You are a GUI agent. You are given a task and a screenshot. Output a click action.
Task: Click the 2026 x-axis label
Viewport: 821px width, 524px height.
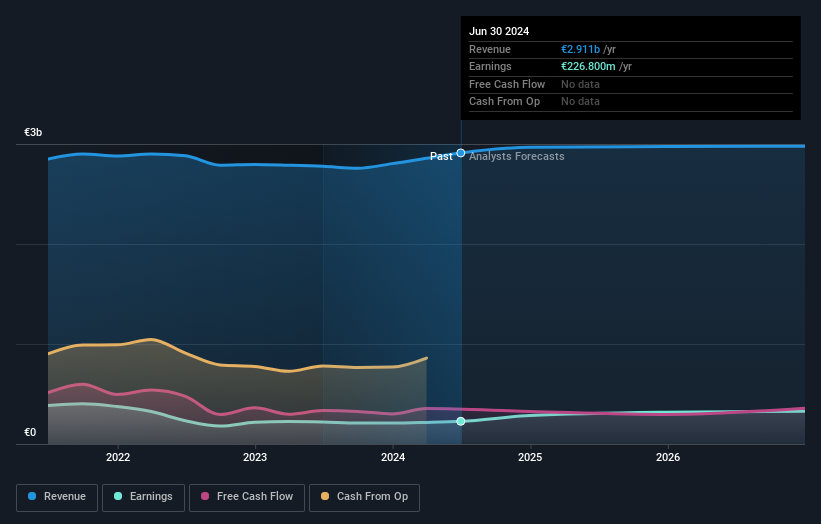point(668,457)
